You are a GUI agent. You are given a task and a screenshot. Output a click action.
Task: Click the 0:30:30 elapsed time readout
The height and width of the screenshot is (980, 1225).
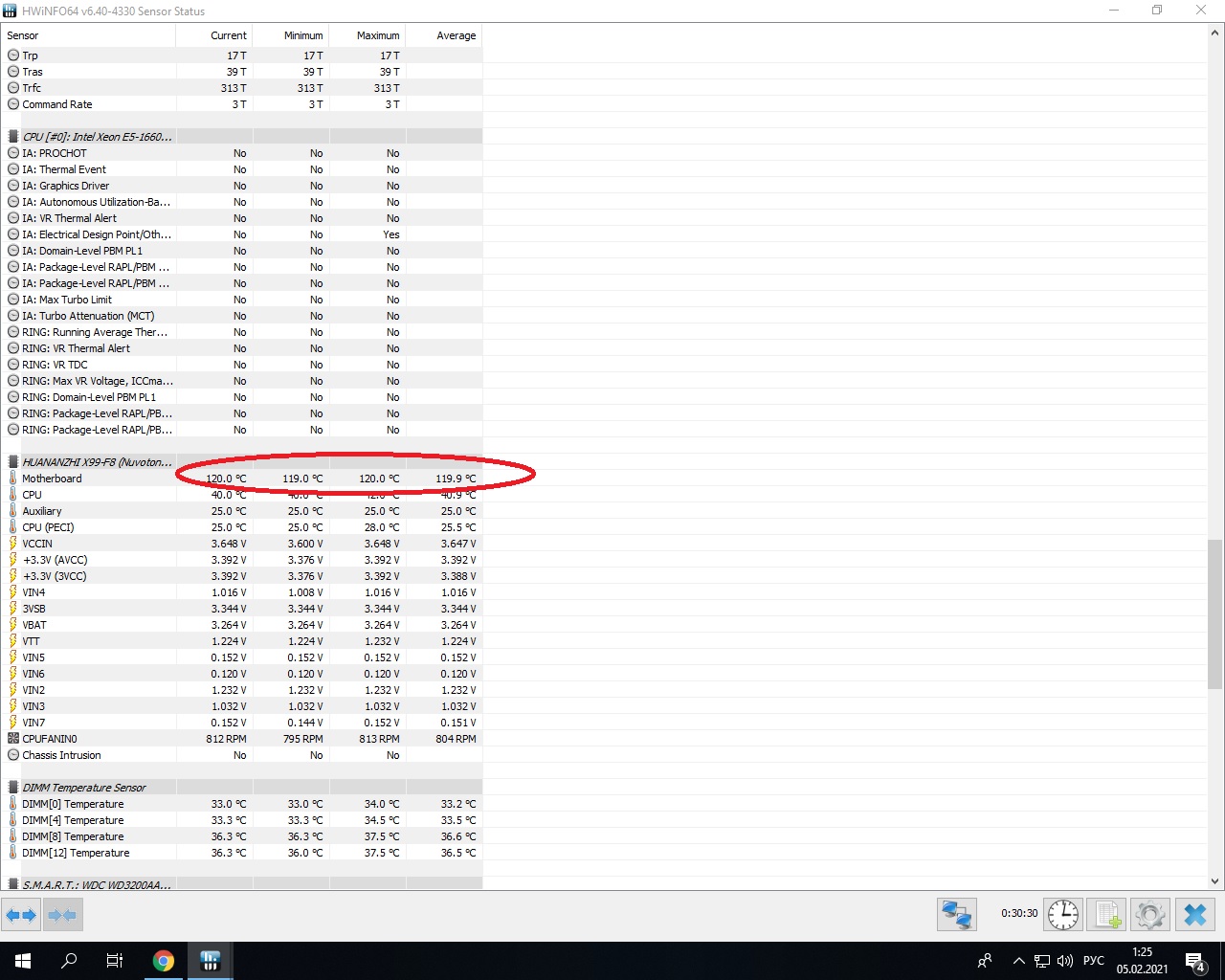click(1019, 913)
